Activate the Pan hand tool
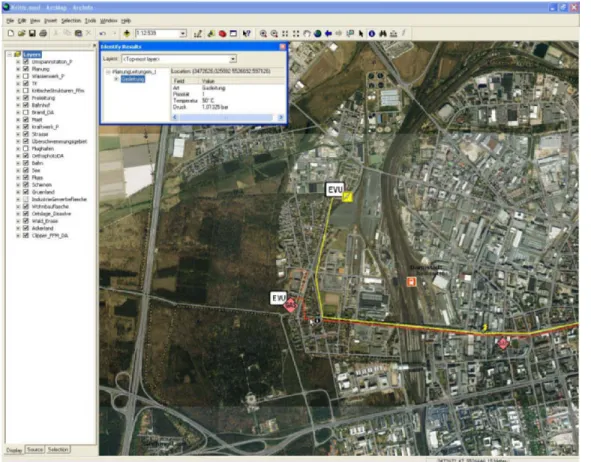The width and height of the screenshot is (591, 462). click(307, 34)
